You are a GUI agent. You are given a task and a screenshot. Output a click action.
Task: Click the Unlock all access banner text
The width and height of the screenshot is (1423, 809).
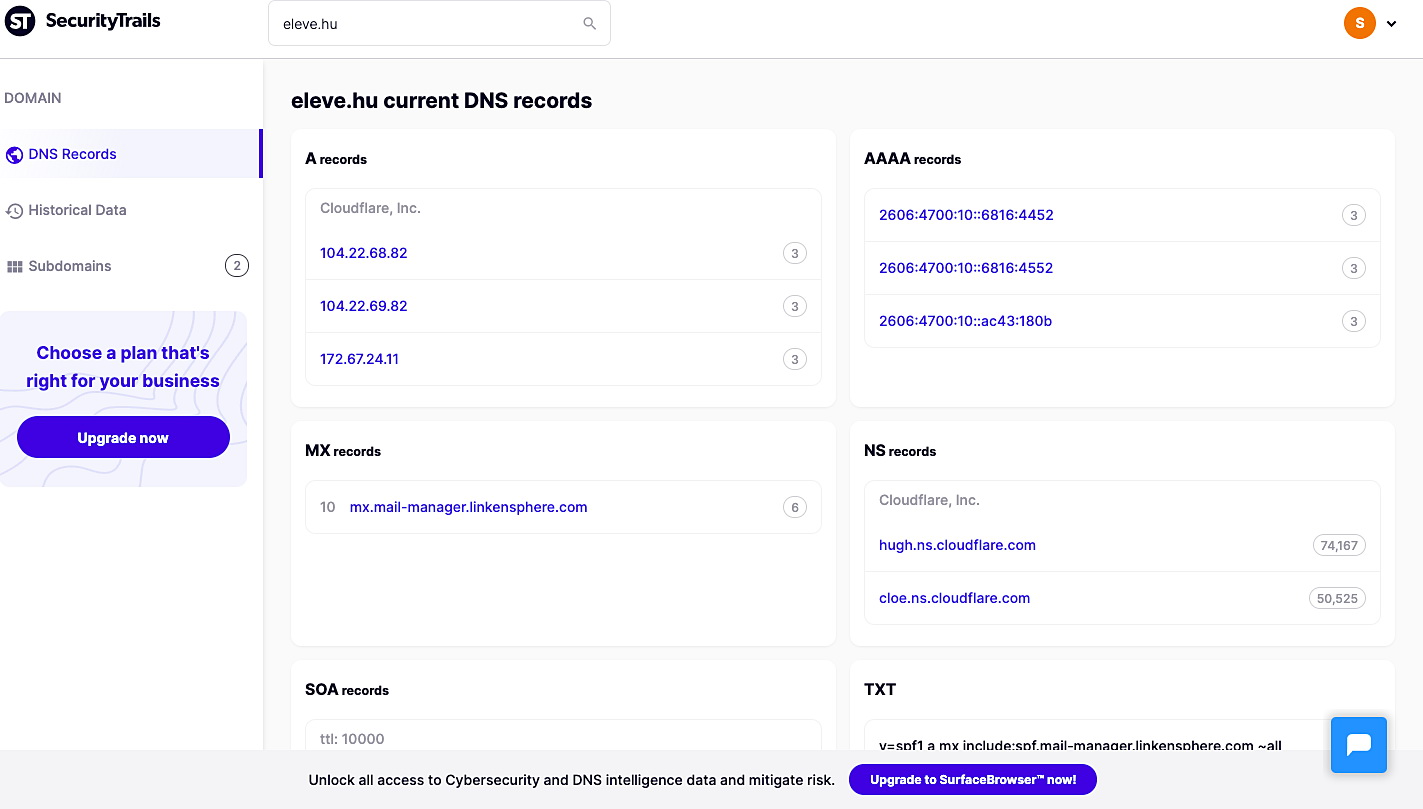coord(571,780)
